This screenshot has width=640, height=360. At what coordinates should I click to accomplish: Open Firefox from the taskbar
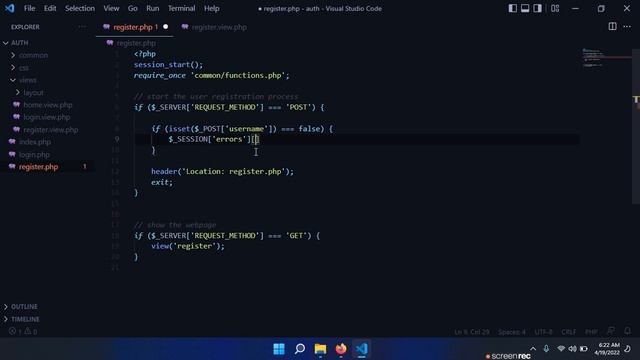341,349
